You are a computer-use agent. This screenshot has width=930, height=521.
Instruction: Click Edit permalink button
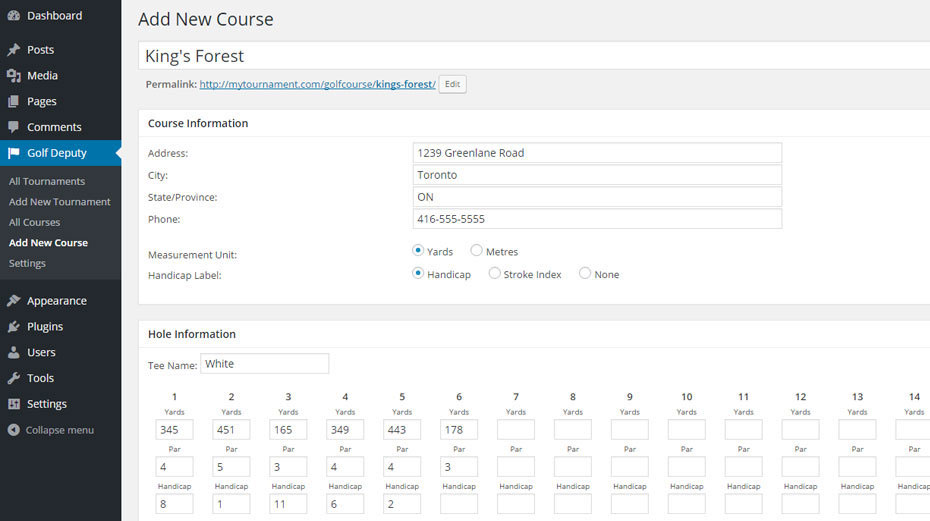click(x=453, y=84)
